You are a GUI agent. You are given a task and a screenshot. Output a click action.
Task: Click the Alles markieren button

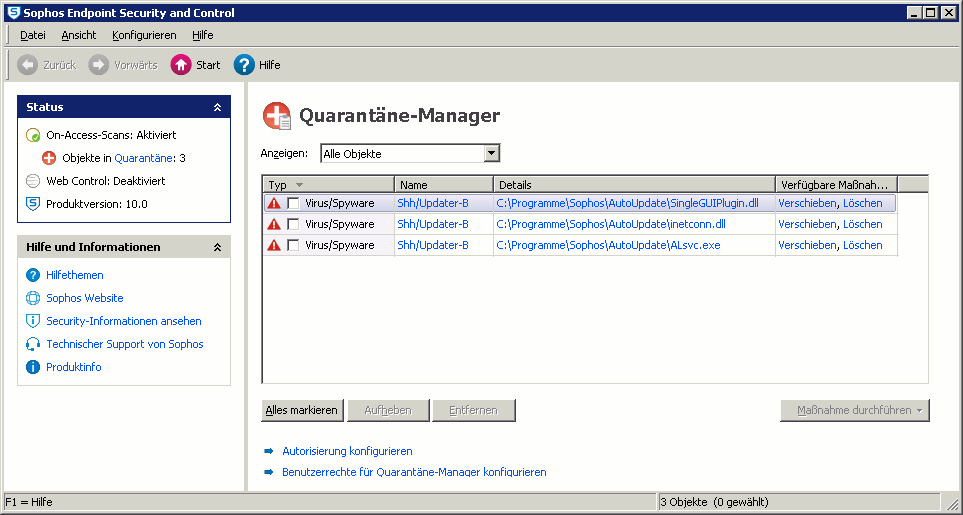[x=302, y=411]
